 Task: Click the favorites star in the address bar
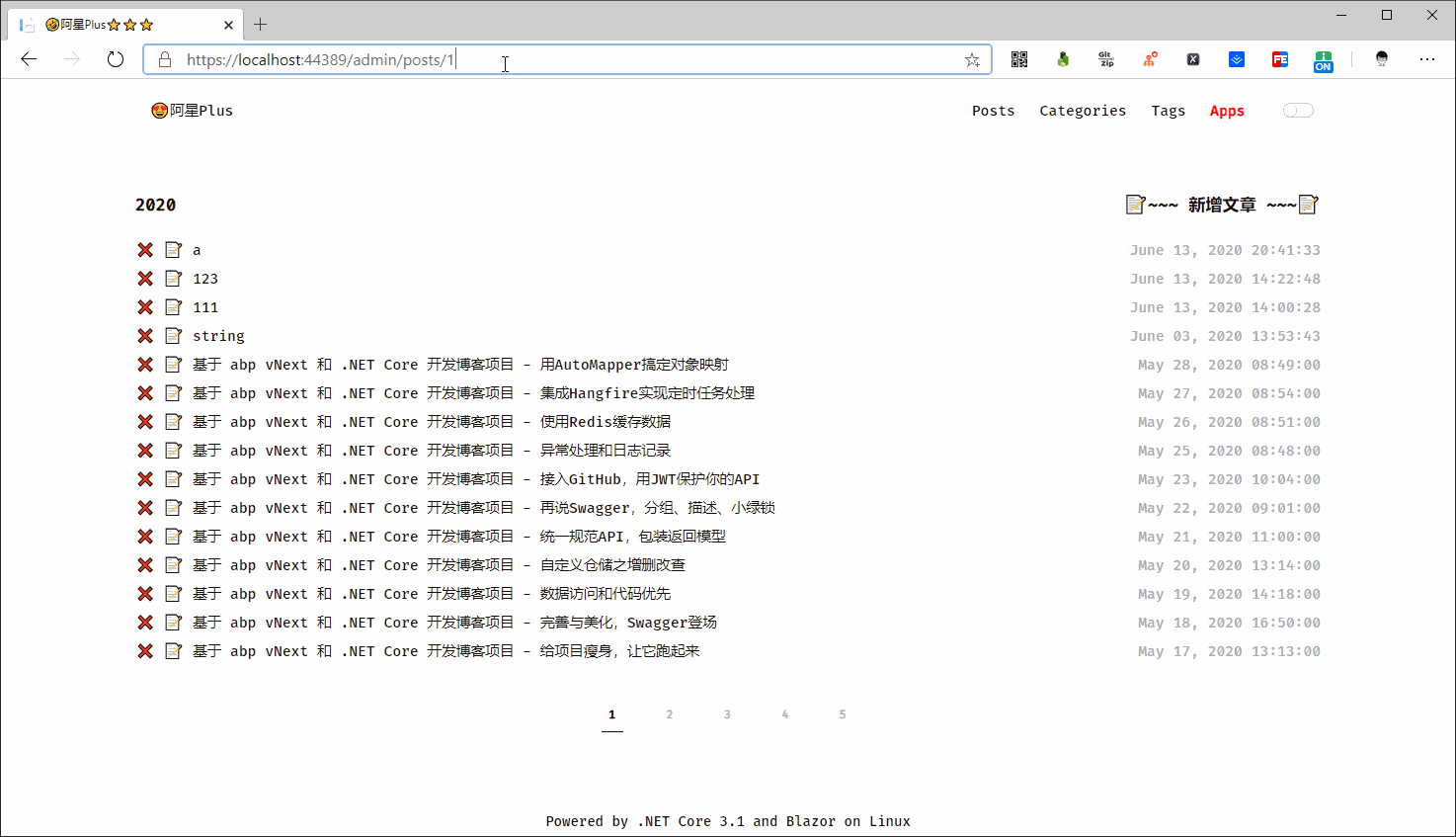[972, 60]
